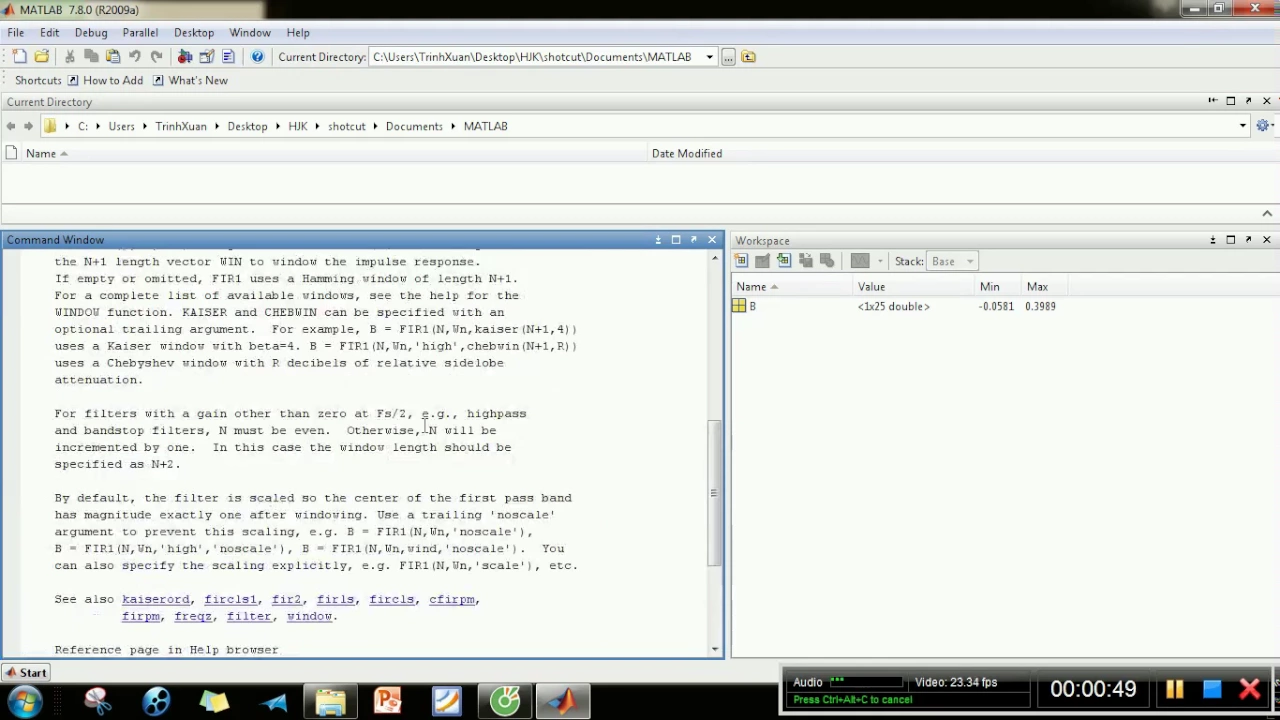Image resolution: width=1280 pixels, height=720 pixels.
Task: Open the Window menu
Action: point(250,32)
